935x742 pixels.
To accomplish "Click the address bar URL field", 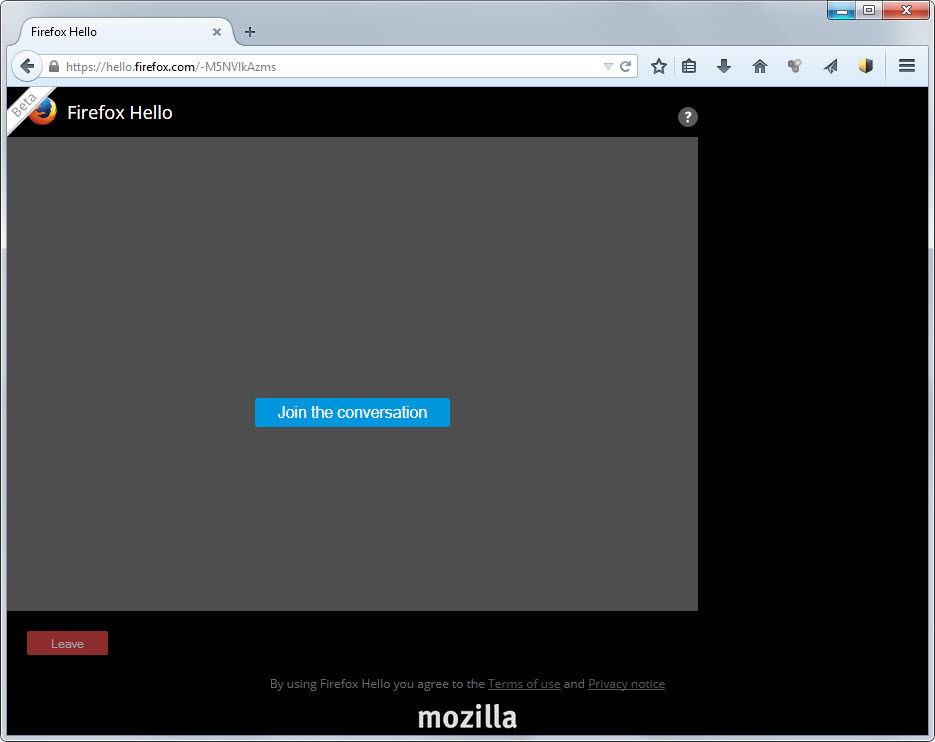I will point(333,66).
